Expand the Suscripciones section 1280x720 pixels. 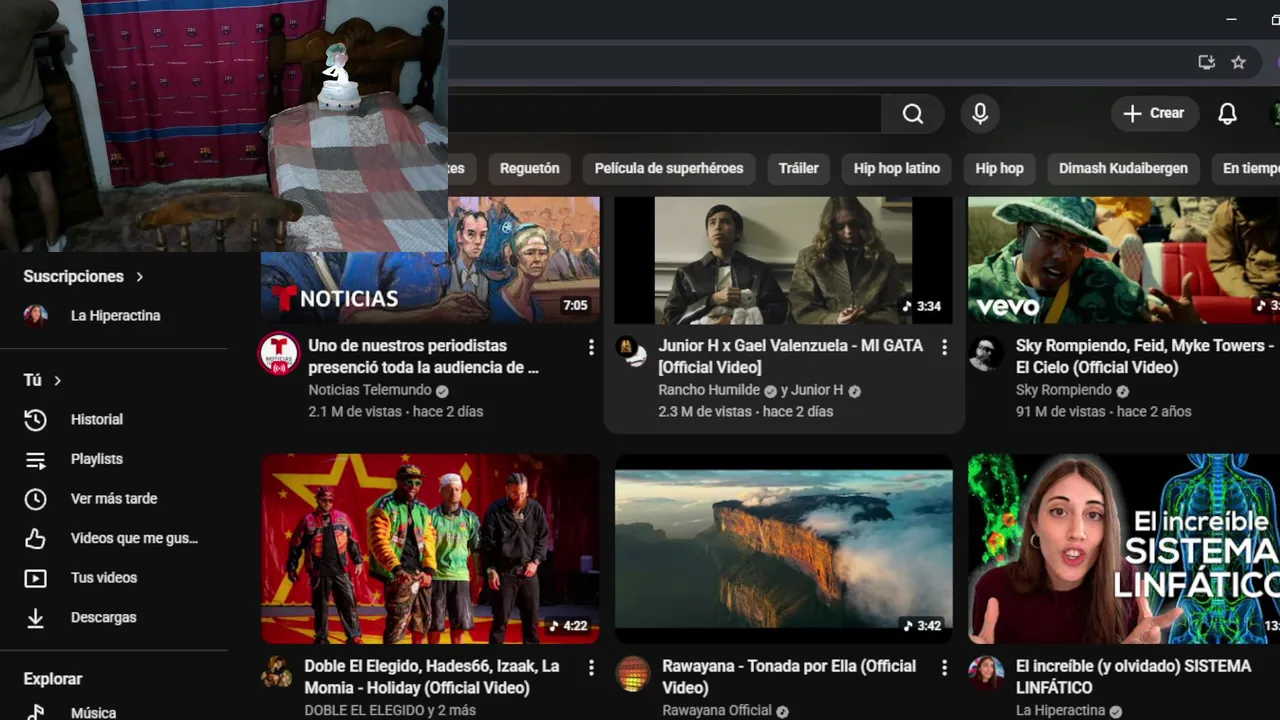point(84,276)
